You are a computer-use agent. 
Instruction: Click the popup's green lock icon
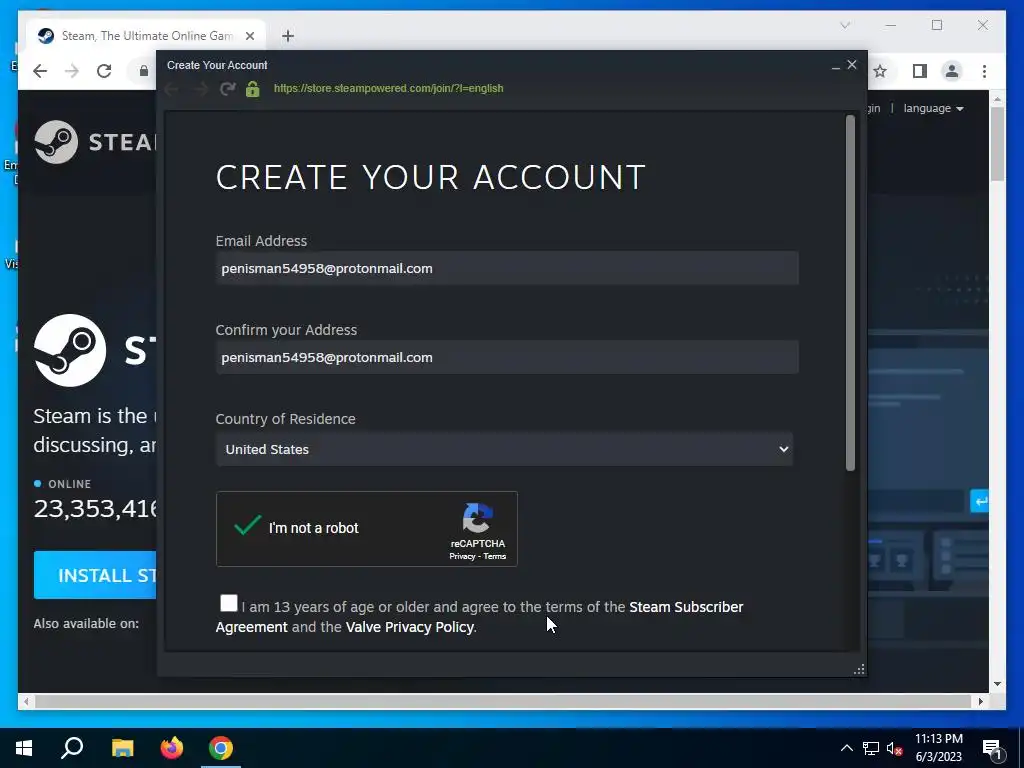(x=253, y=89)
